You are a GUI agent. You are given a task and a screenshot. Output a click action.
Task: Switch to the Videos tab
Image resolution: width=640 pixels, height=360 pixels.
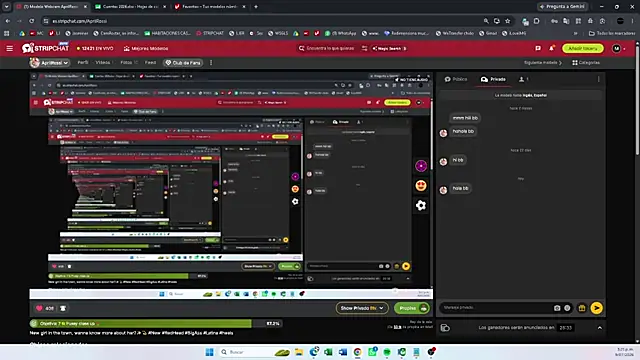pyautogui.click(x=103, y=62)
